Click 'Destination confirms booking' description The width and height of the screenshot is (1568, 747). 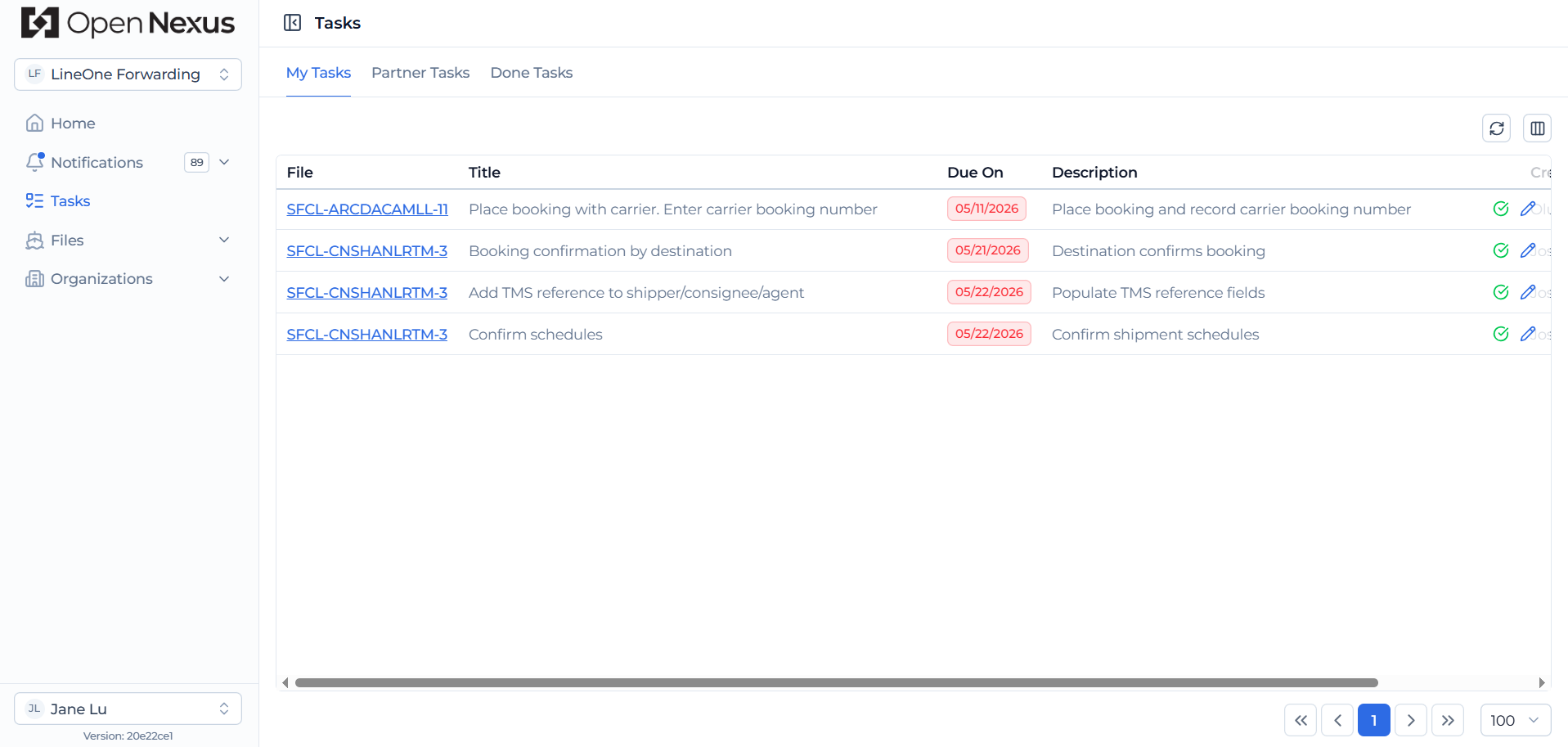click(x=1158, y=251)
